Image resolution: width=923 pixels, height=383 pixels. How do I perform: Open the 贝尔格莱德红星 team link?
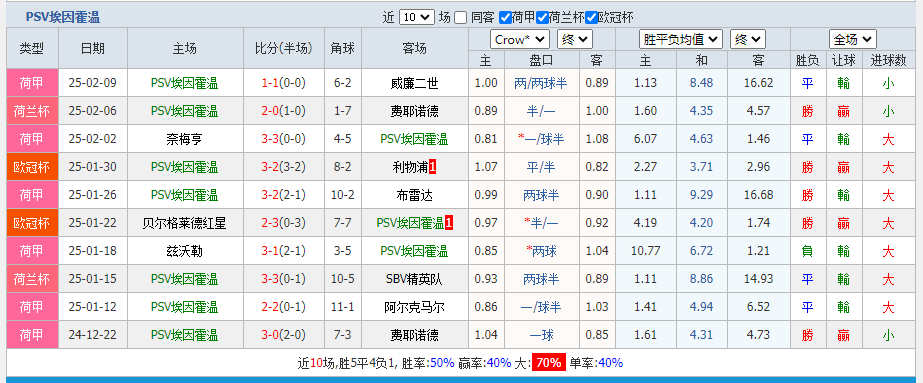click(184, 223)
